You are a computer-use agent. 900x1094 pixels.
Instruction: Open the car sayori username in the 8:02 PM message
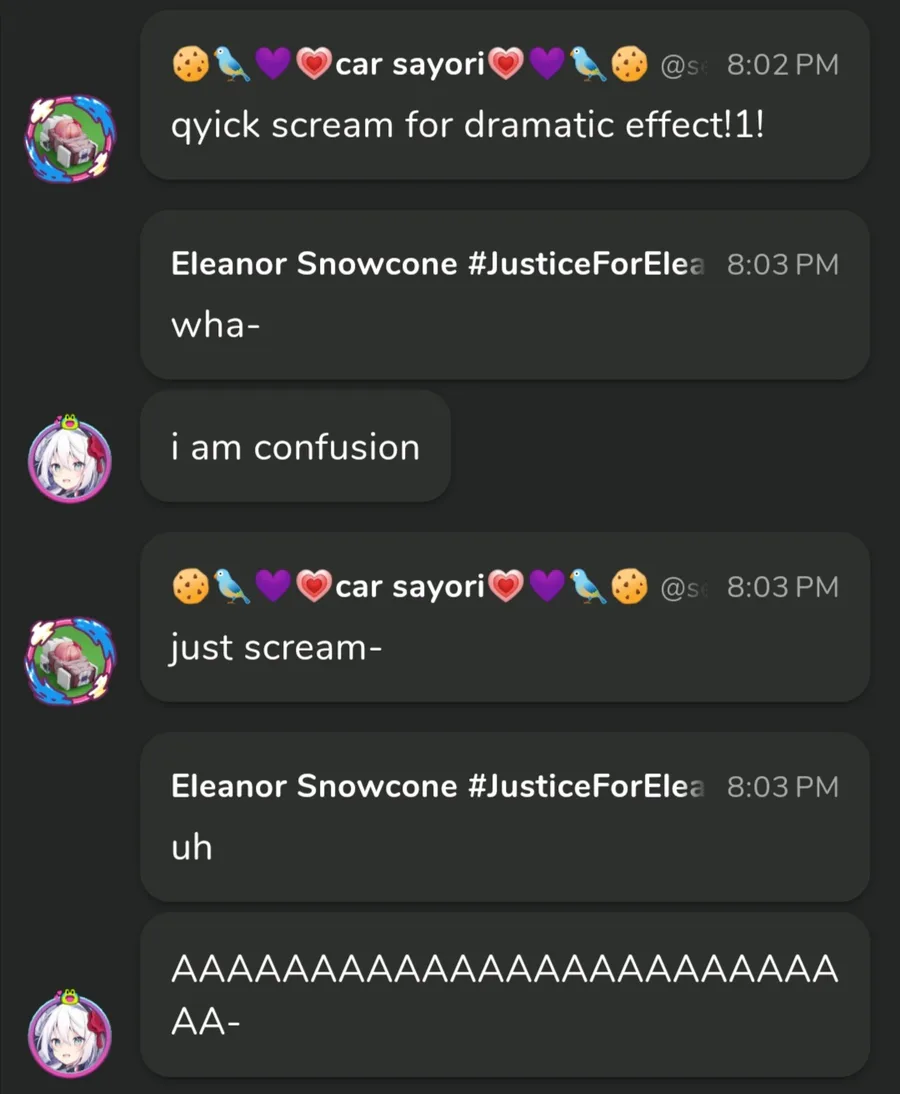(x=410, y=64)
